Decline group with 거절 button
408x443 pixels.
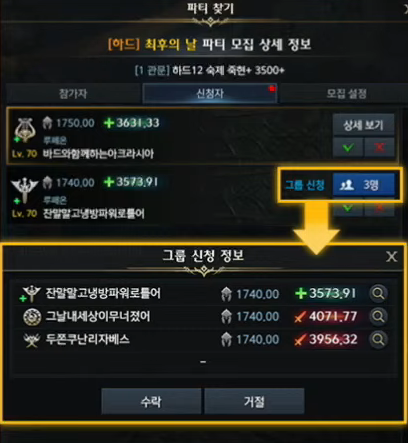(x=254, y=401)
